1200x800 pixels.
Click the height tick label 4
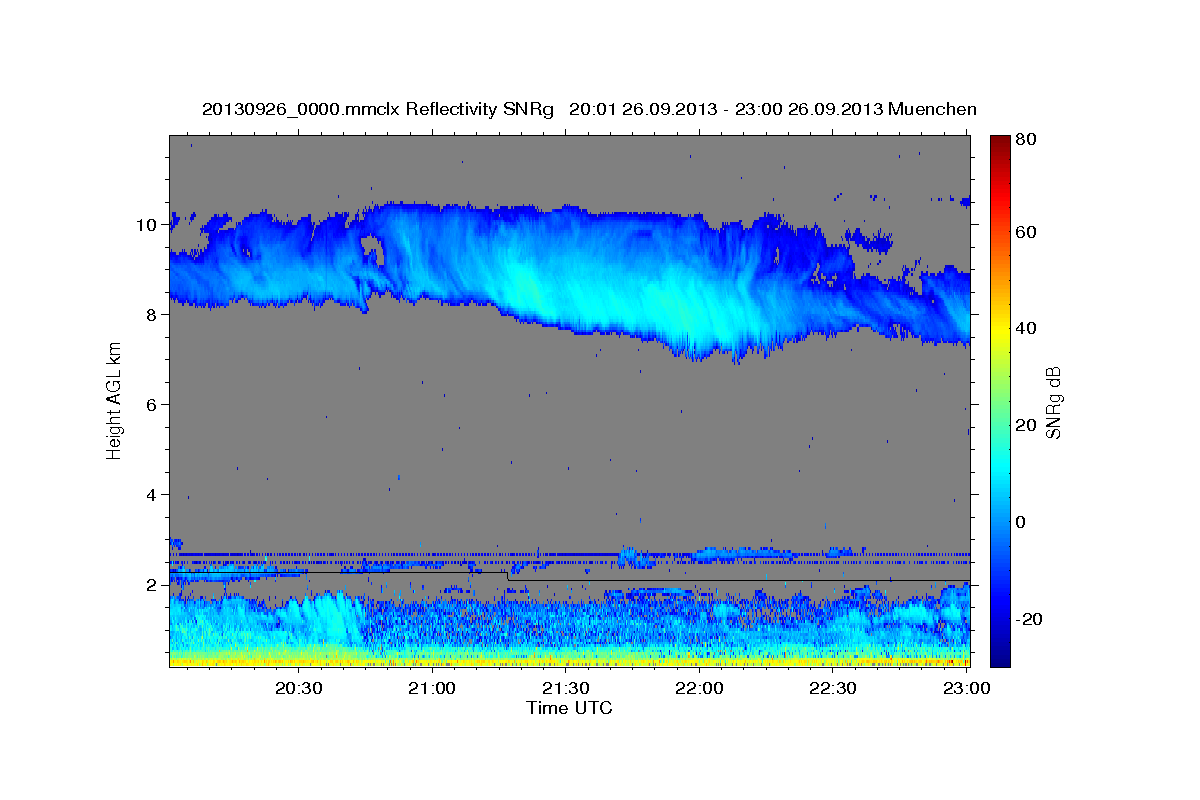152,495
